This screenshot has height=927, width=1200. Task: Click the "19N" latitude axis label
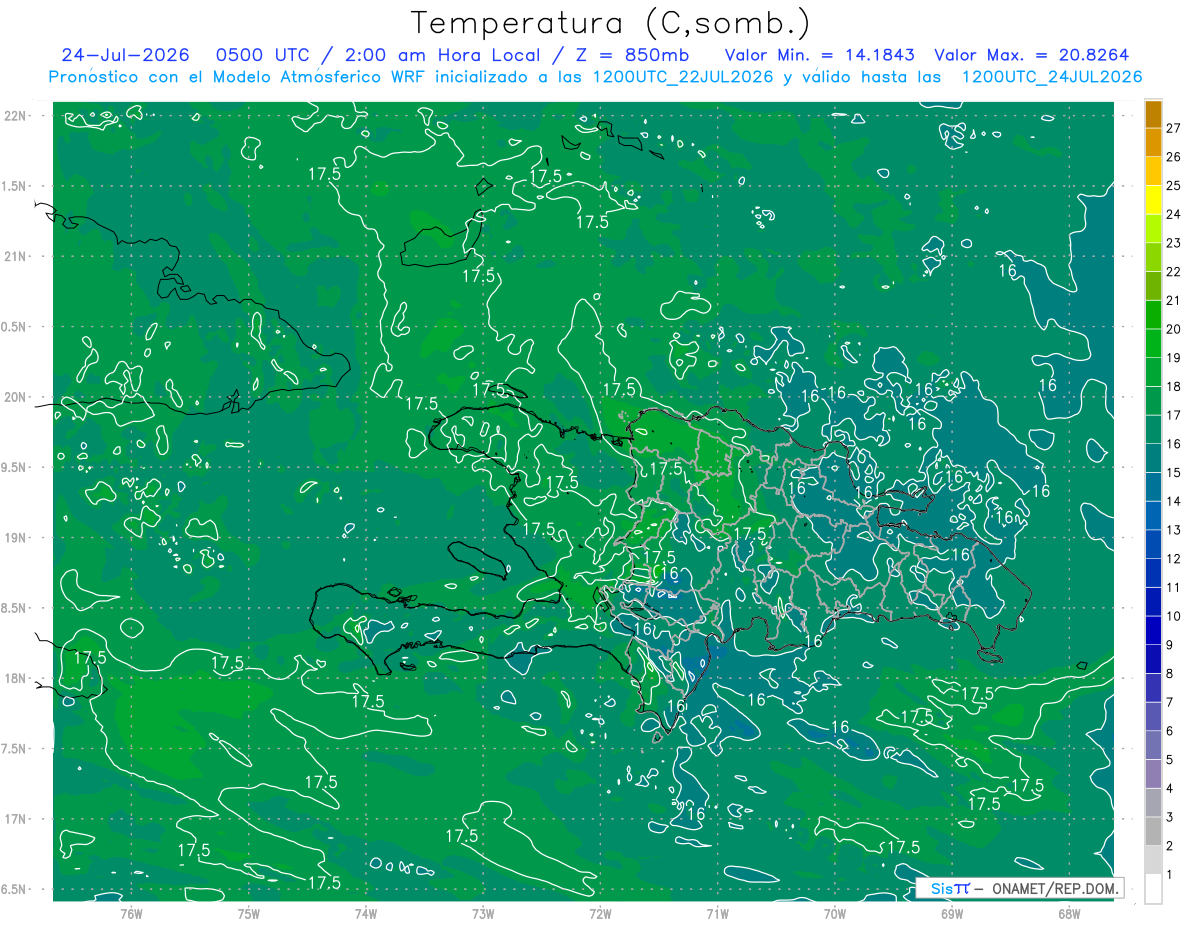pyautogui.click(x=17, y=538)
